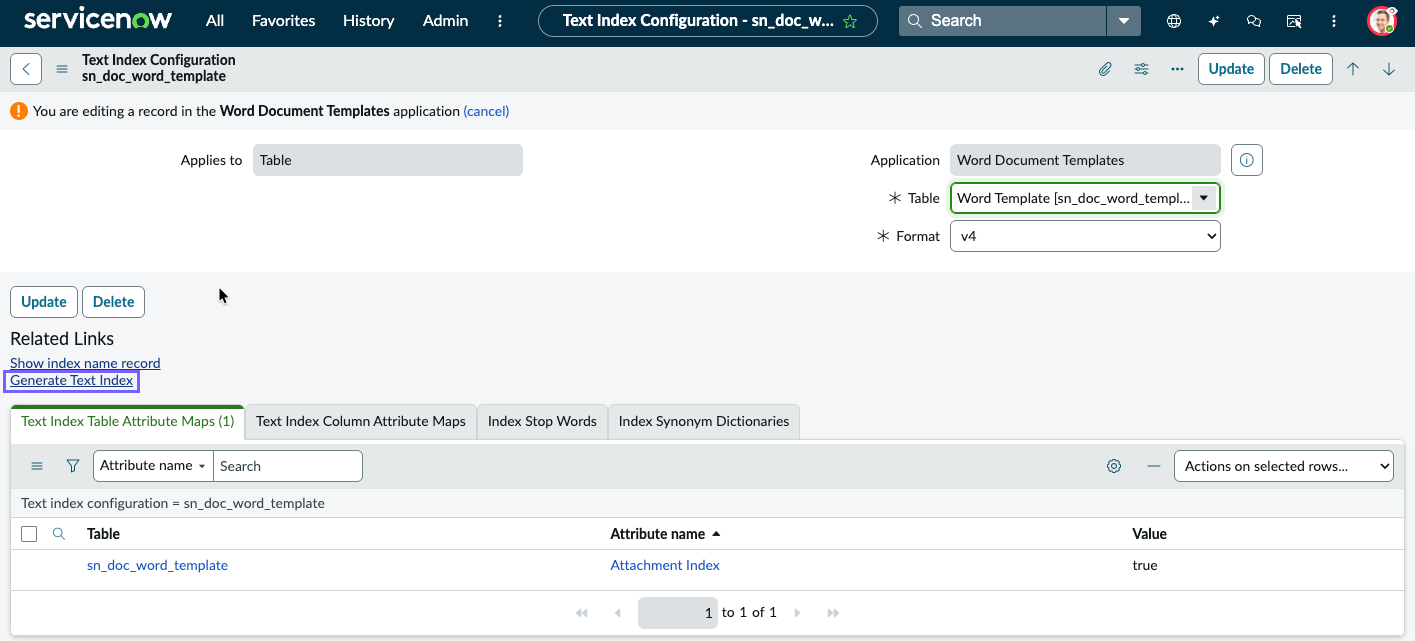
Task: Open the sparkle AI assistant icon
Action: point(1214,20)
